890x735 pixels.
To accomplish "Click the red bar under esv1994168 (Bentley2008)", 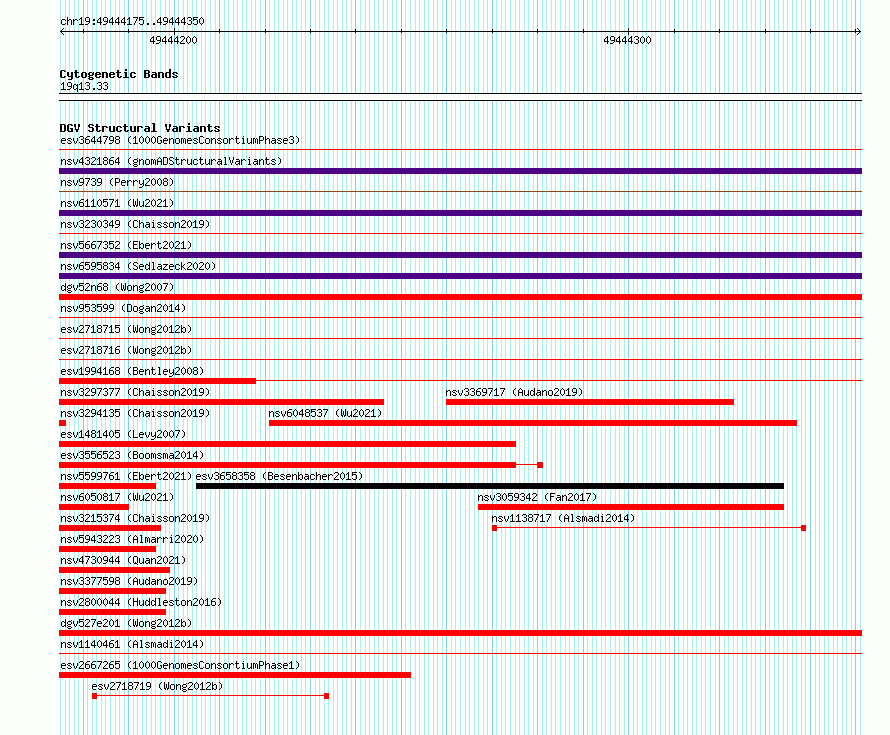I will tap(157, 381).
